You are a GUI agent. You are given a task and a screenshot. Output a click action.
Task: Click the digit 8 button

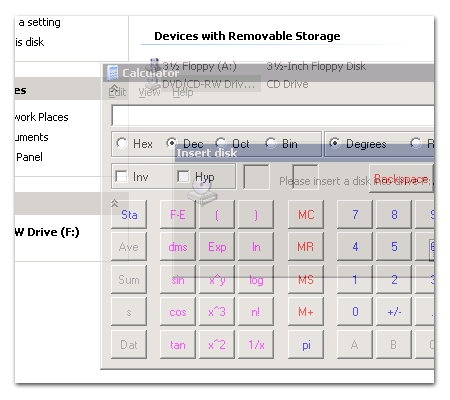click(394, 214)
